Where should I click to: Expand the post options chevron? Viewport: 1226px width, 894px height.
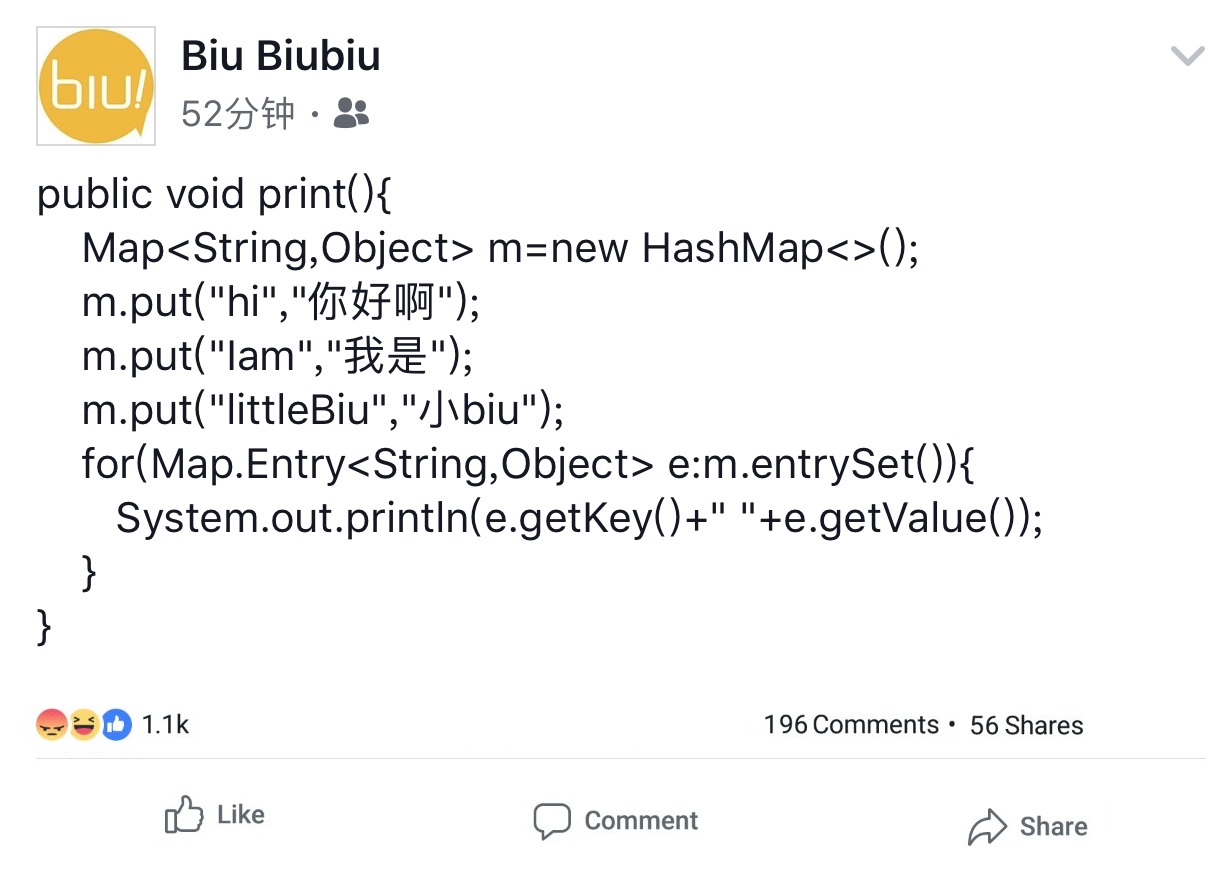coord(1187,56)
